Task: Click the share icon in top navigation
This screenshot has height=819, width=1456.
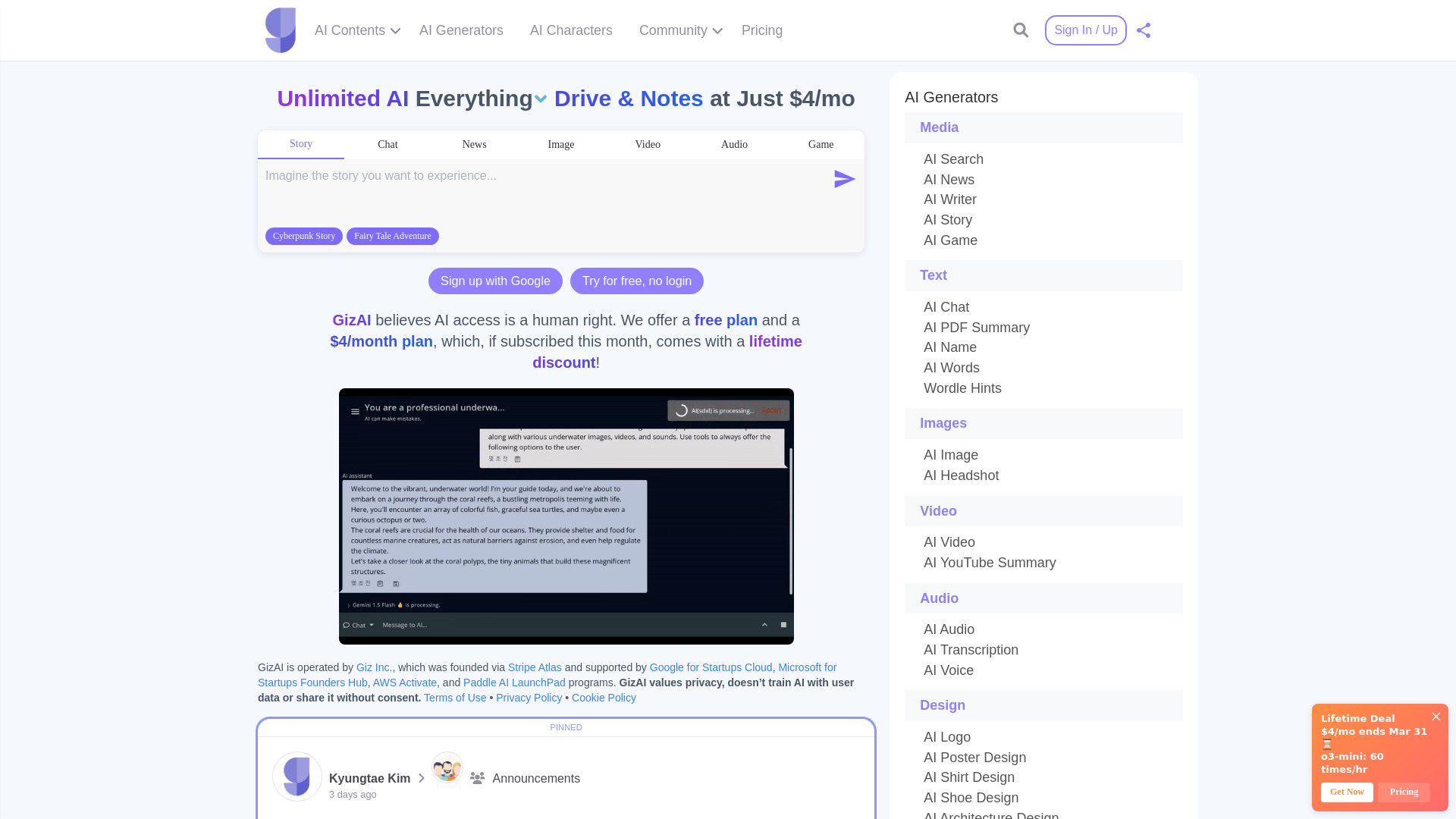Action: coord(1144,30)
